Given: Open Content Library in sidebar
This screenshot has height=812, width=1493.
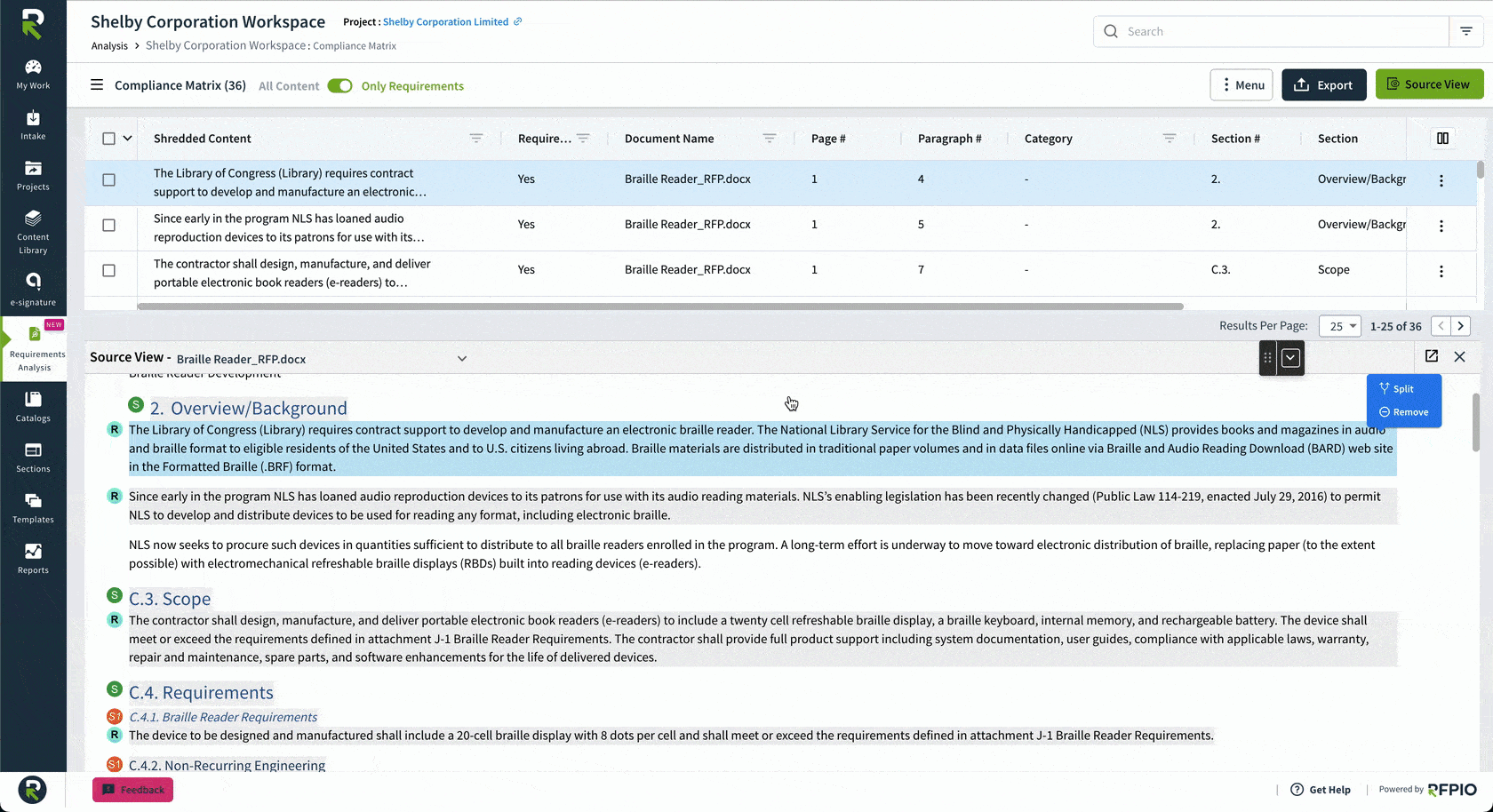Looking at the screenshot, I should pyautogui.click(x=33, y=232).
